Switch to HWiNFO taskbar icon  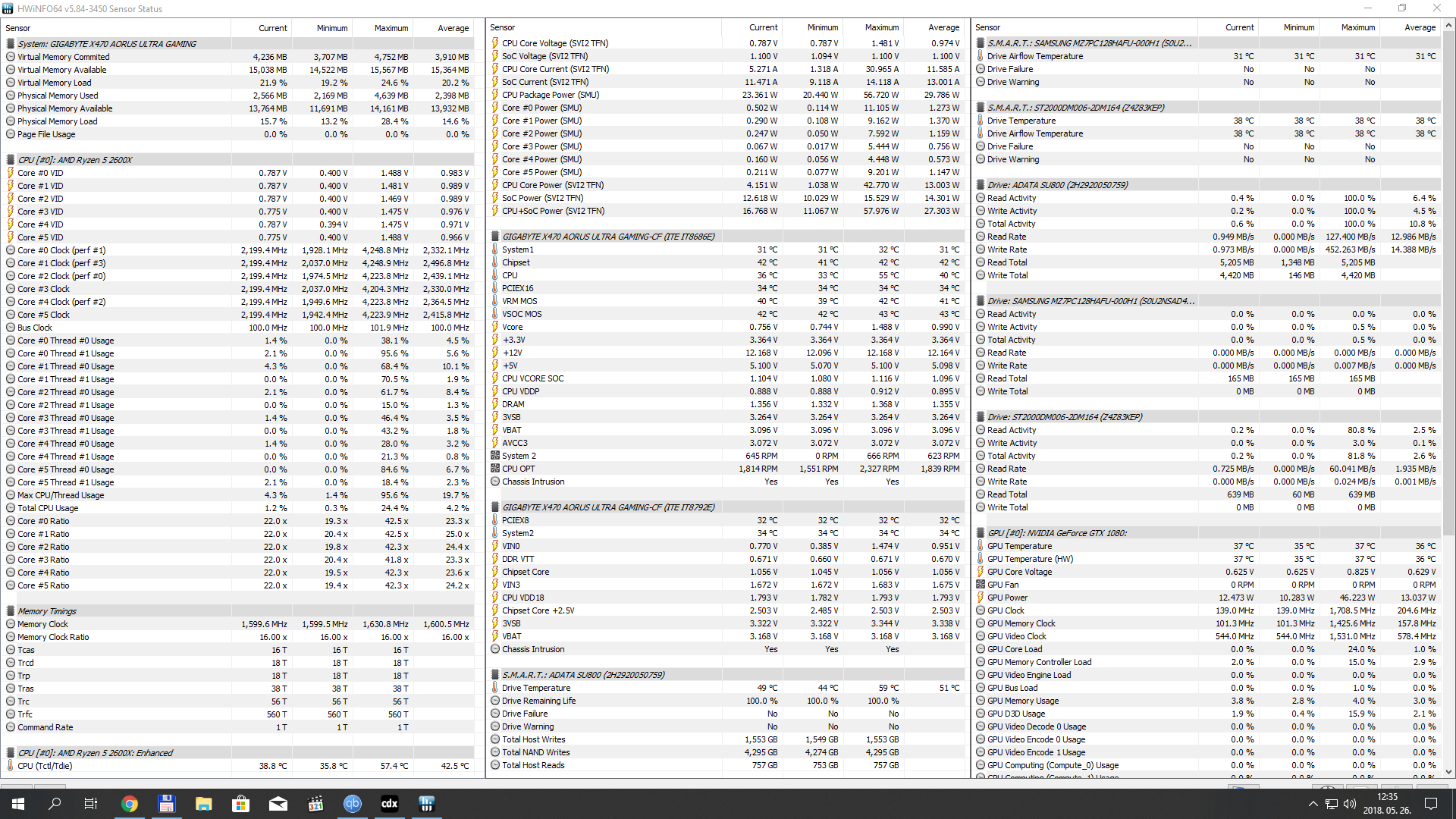tap(426, 804)
